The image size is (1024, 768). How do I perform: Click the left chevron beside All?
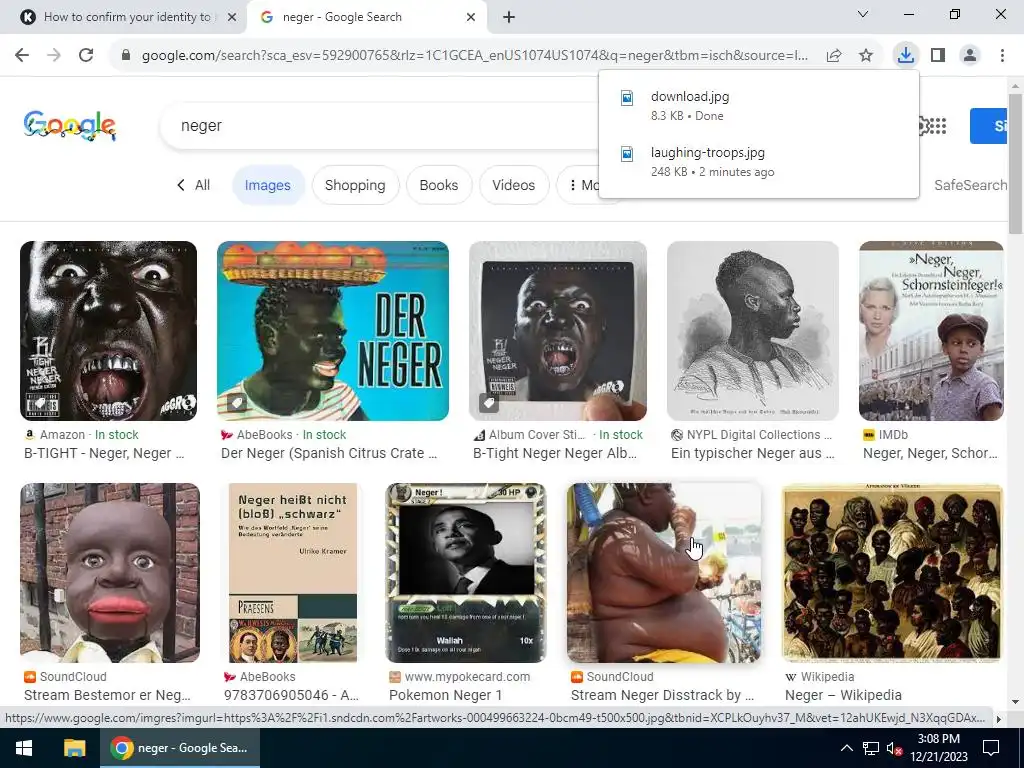(181, 185)
